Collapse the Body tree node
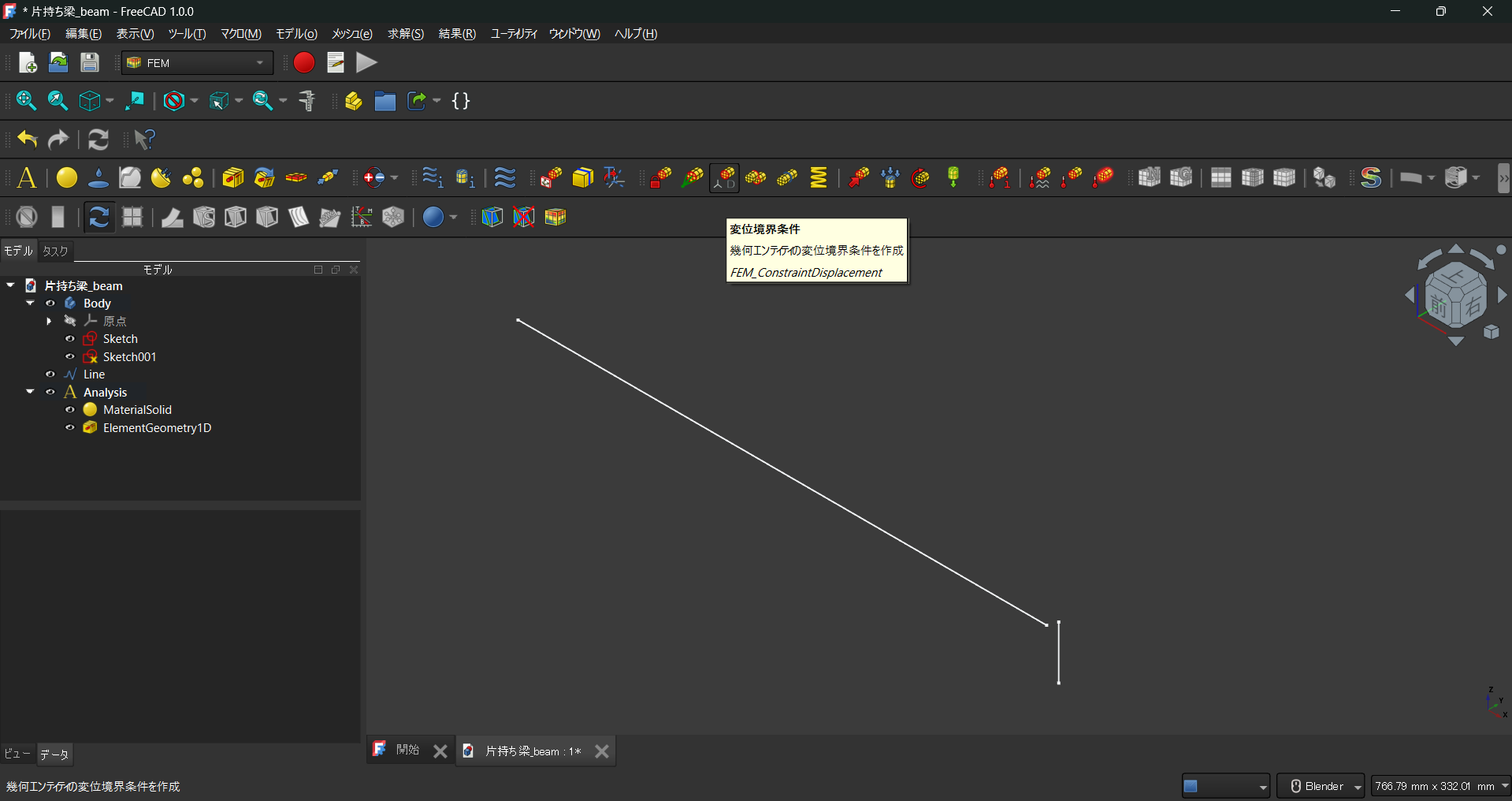This screenshot has height=801, width=1512. [x=30, y=304]
